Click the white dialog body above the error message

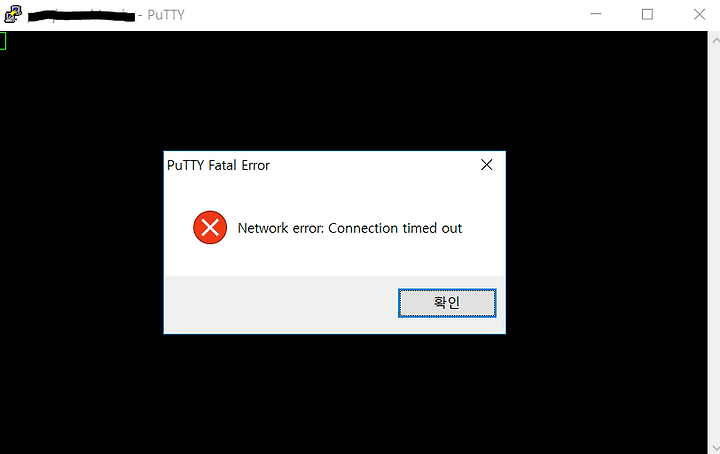pyautogui.click(x=334, y=193)
